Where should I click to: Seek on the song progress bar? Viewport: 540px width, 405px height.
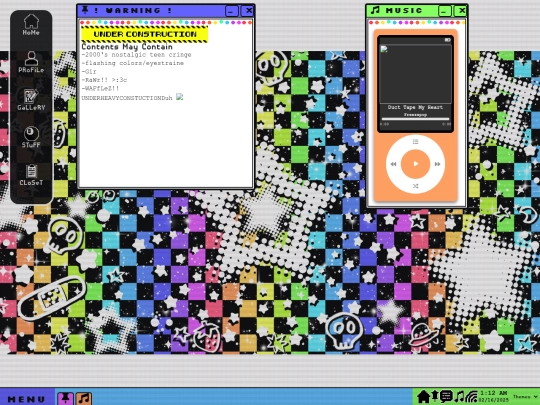(x=415, y=119)
